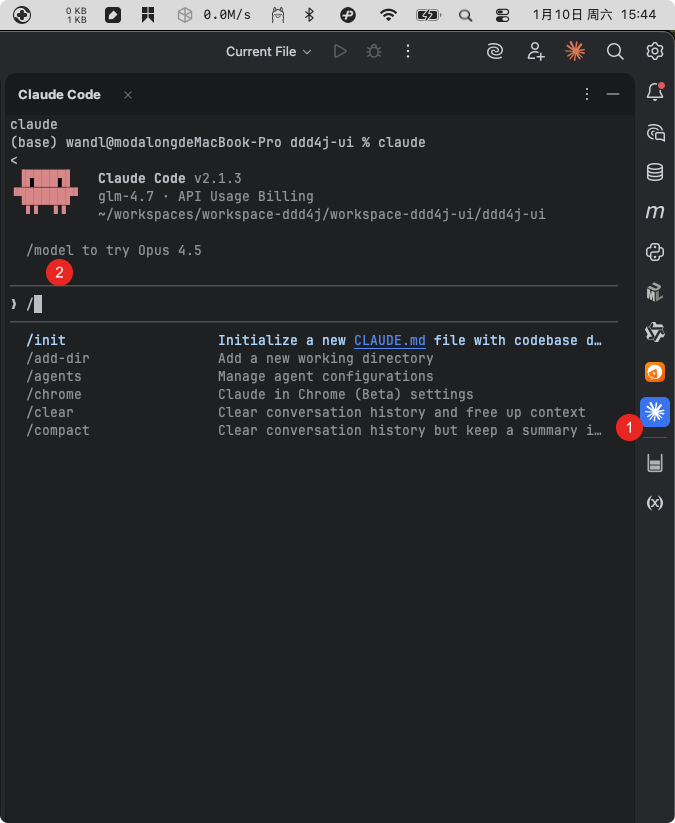Image resolution: width=675 pixels, height=823 pixels.
Task: Click the CLAUDE.md link
Action: (x=390, y=340)
